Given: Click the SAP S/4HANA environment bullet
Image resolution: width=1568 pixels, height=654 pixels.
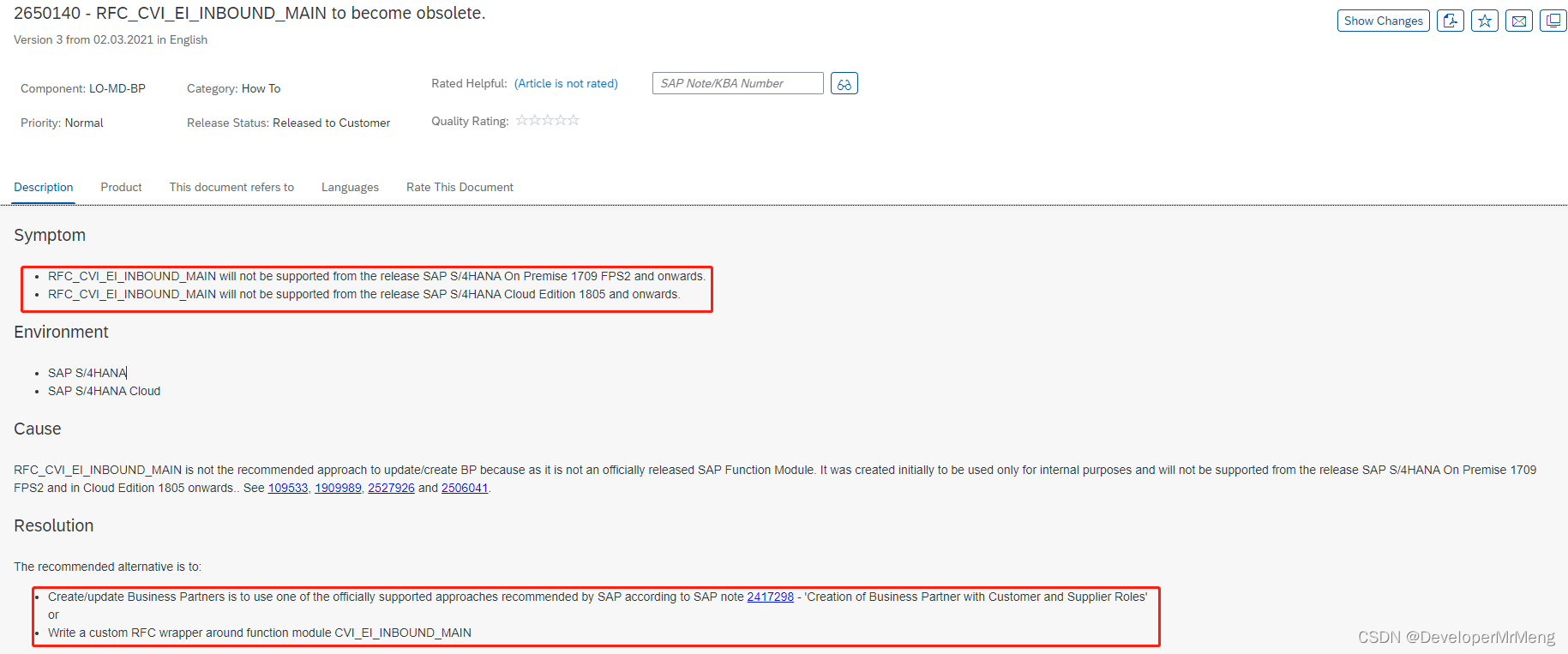Looking at the screenshot, I should [87, 373].
